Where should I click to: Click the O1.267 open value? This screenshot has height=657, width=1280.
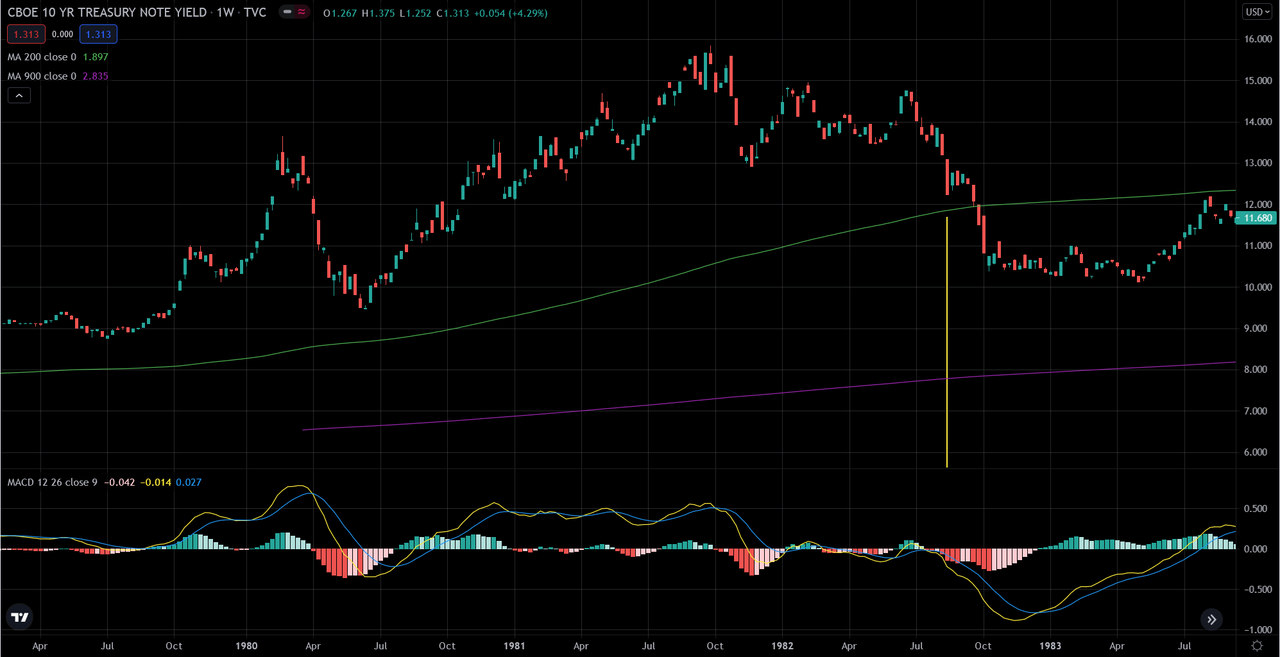338,12
